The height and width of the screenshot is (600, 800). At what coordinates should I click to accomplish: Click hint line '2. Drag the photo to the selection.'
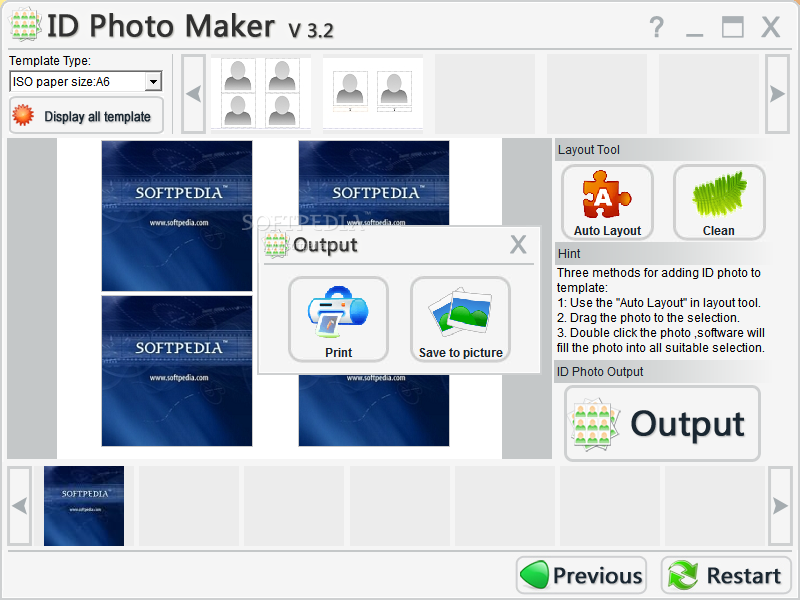pyautogui.click(x=648, y=317)
